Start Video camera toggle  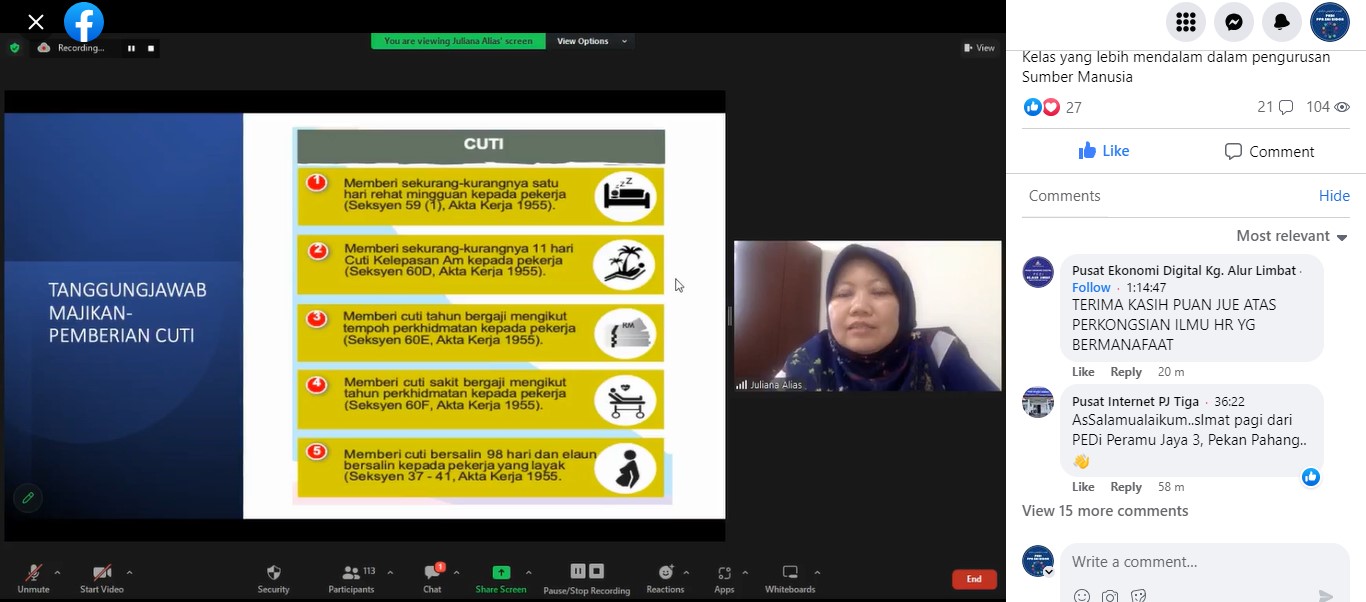point(102,578)
